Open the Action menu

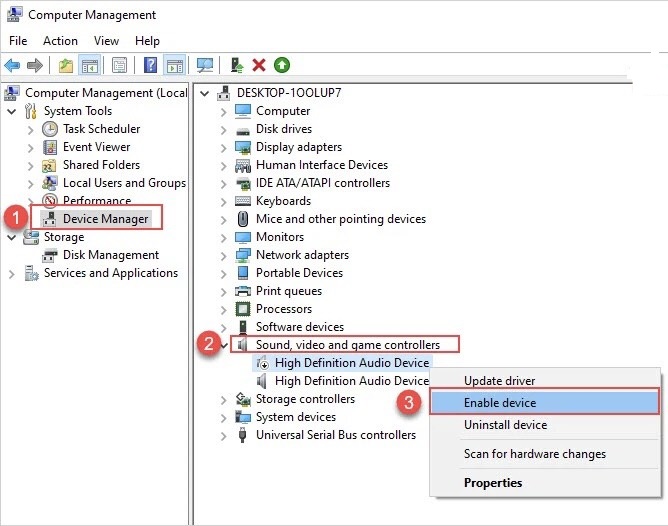tap(60, 41)
